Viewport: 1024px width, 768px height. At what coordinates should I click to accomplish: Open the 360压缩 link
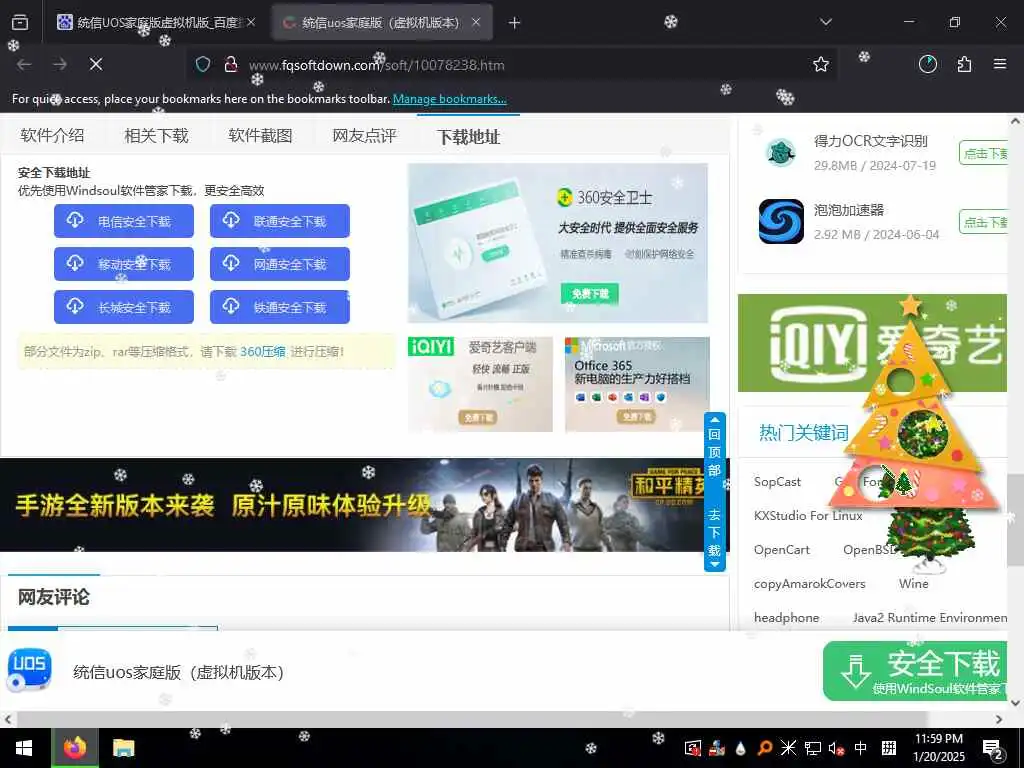pos(263,351)
